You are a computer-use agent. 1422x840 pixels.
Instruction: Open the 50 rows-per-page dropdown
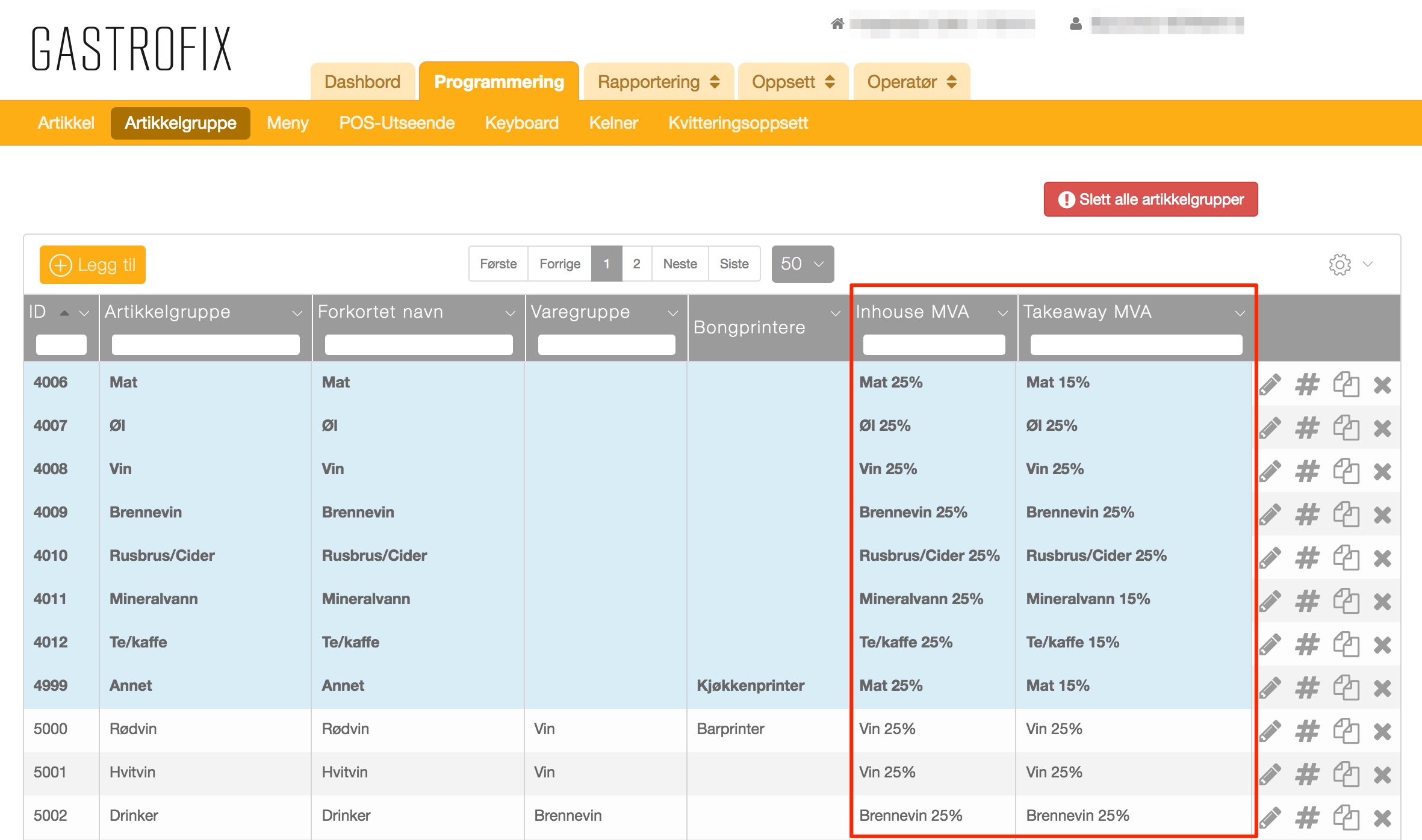point(803,264)
